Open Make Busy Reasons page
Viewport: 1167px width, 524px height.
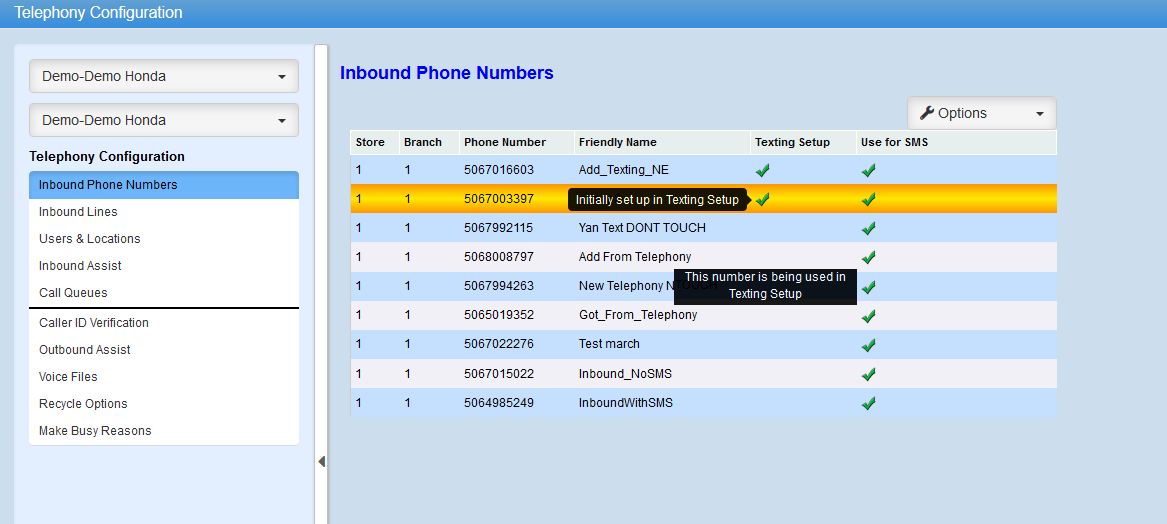[95, 431]
